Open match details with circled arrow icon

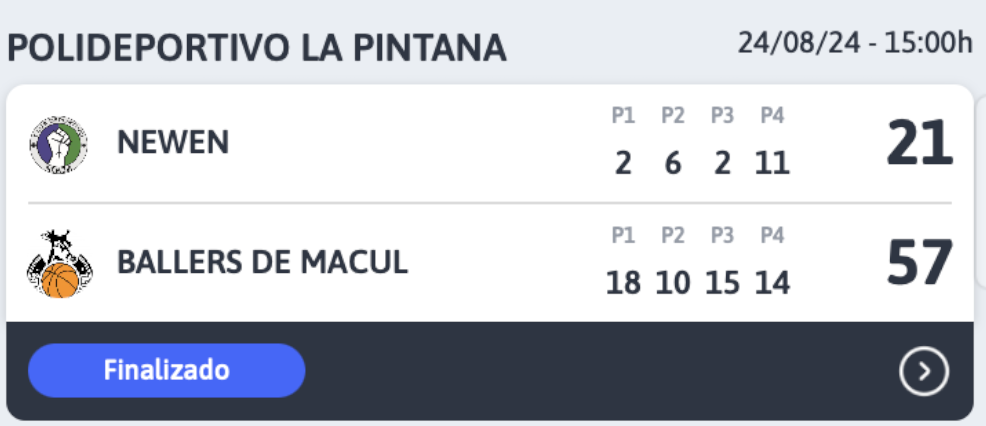coord(923,371)
